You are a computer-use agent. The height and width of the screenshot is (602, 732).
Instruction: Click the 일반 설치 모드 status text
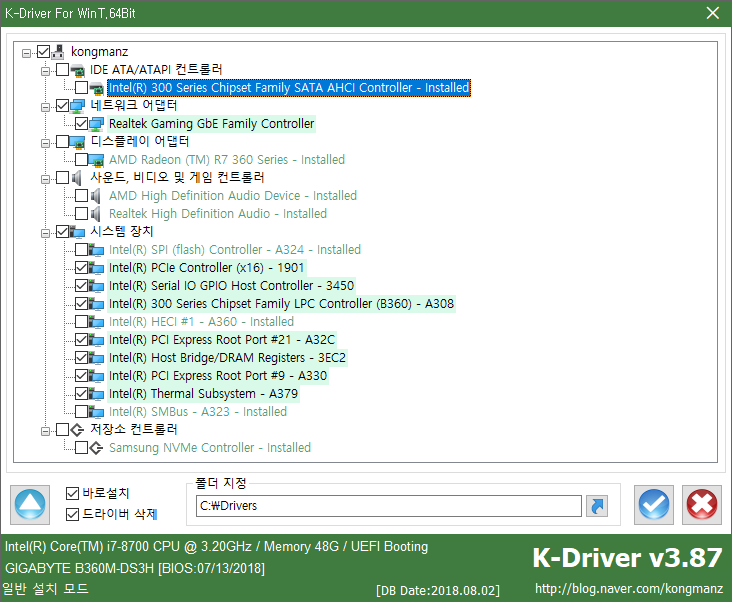45,589
